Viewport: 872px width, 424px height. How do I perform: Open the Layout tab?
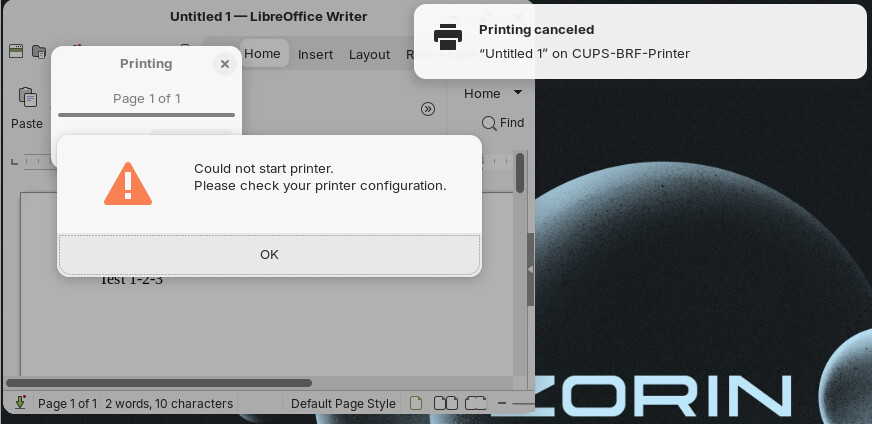[369, 54]
